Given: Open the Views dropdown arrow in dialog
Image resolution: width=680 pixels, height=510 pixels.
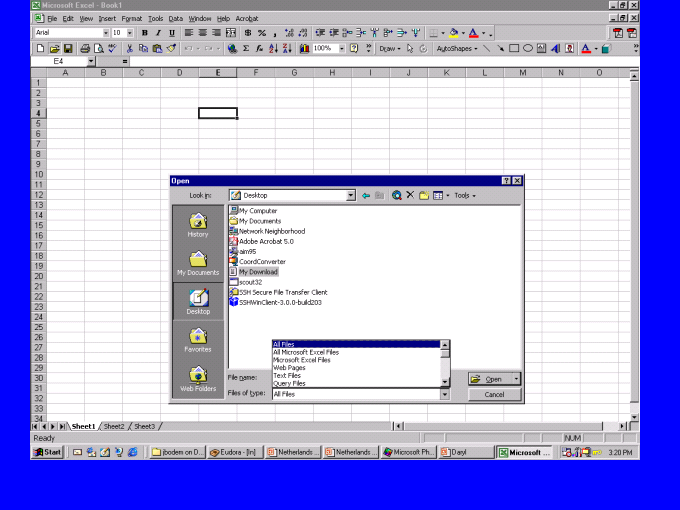Looking at the screenshot, I should click(x=448, y=196).
